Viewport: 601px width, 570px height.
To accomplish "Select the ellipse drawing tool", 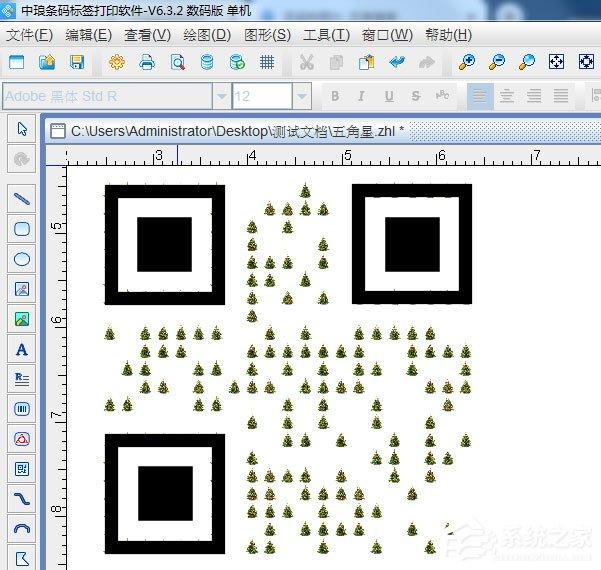I will 22,259.
